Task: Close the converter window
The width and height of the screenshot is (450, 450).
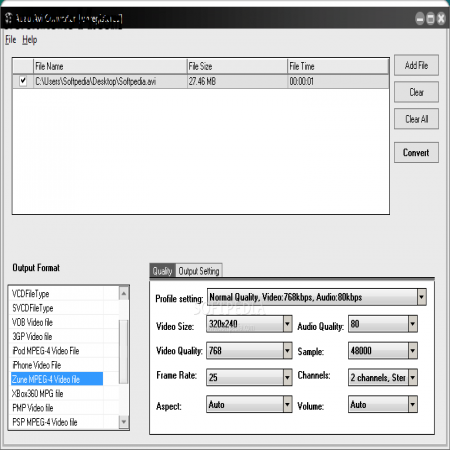Action: pos(441,19)
